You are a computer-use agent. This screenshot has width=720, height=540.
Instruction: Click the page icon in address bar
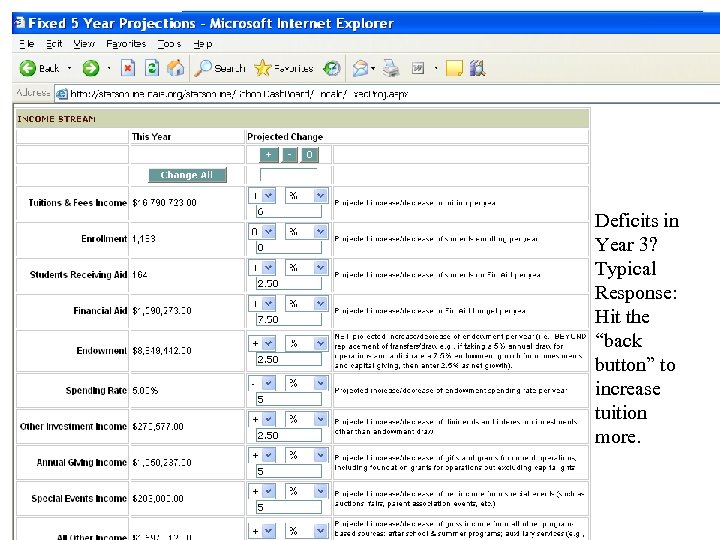pos(61,94)
